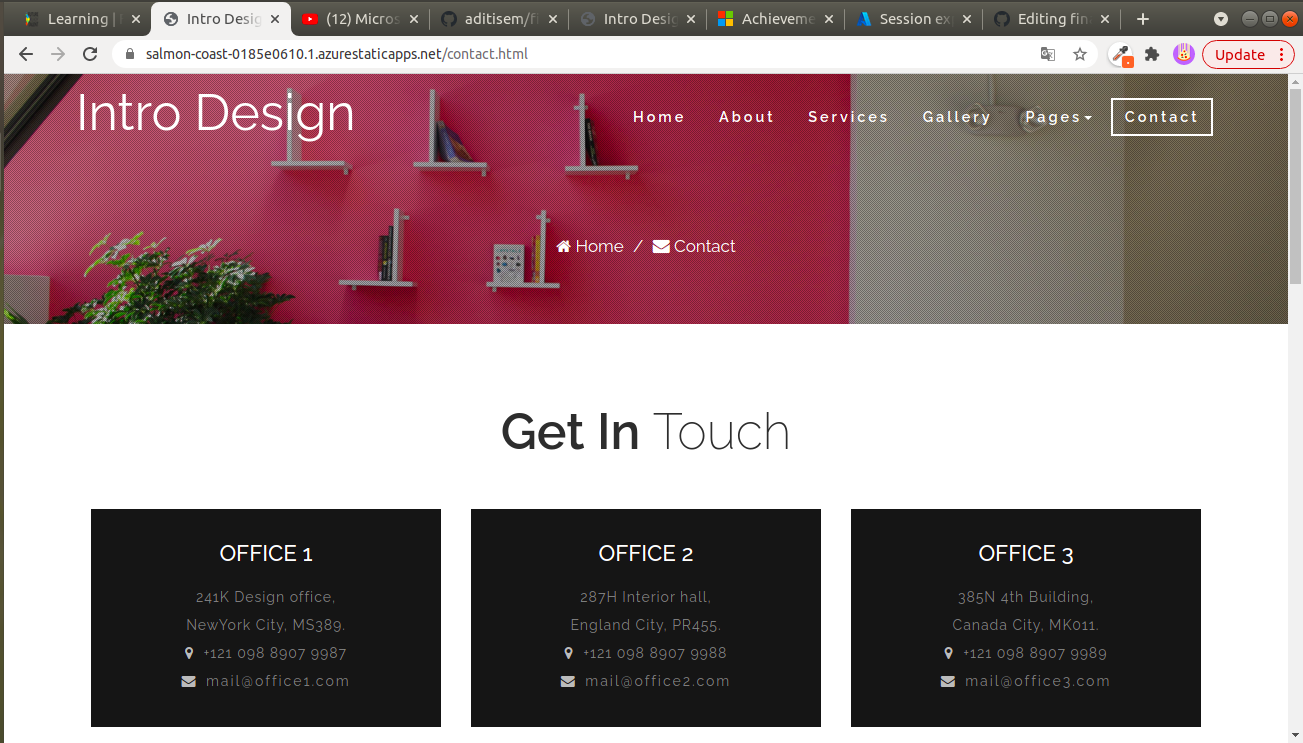This screenshot has width=1303, height=743.
Task: Open the About navigation link
Action: [x=746, y=117]
